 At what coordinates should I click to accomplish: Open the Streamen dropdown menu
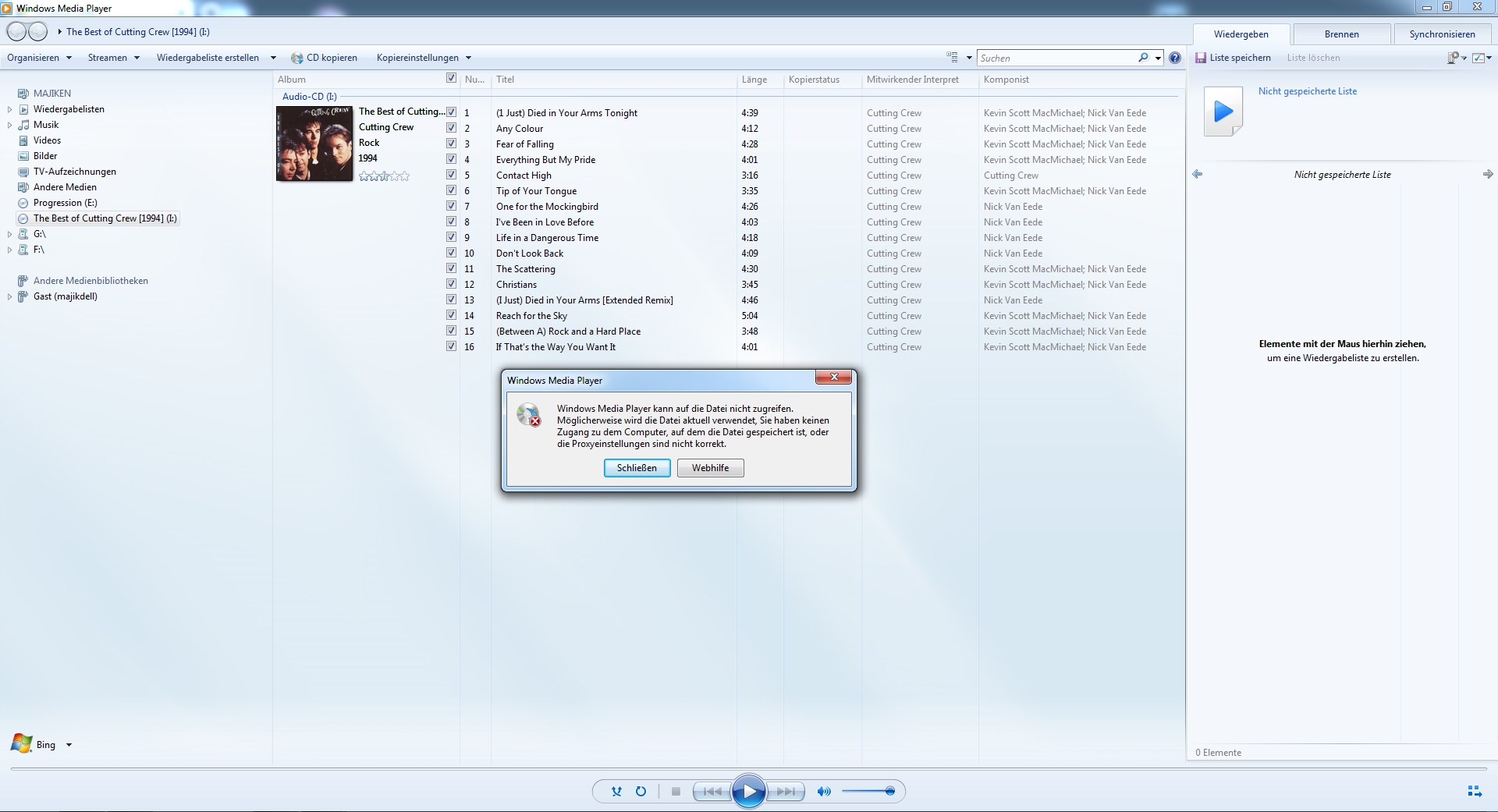(114, 58)
